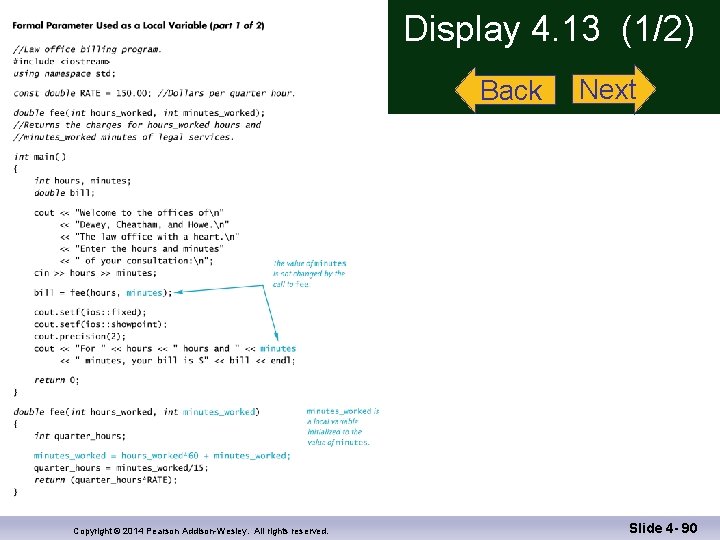The image size is (720, 540).
Task: Click 'bill = fee(hours, minutes);' line
Action: 103,292
